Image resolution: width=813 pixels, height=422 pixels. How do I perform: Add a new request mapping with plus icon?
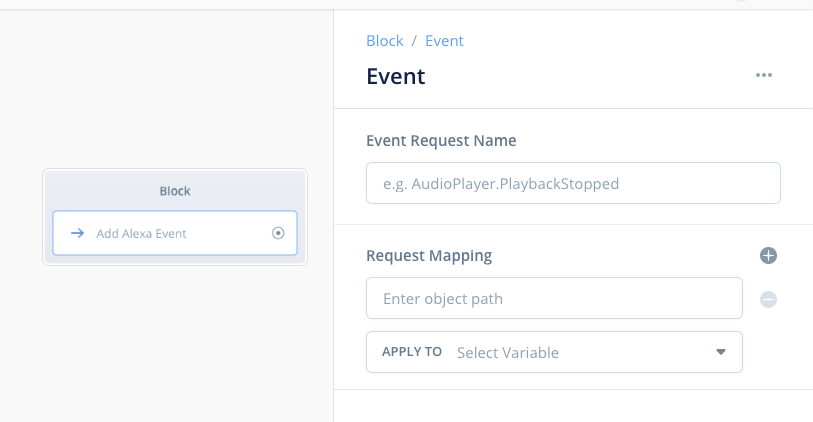(768, 256)
